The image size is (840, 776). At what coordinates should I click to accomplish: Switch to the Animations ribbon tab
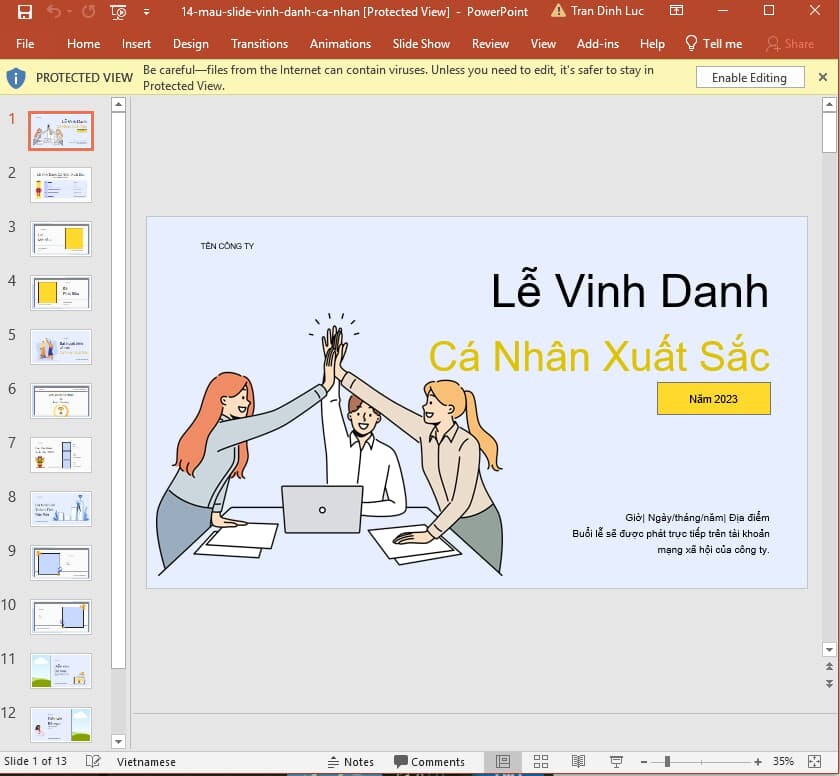[340, 44]
